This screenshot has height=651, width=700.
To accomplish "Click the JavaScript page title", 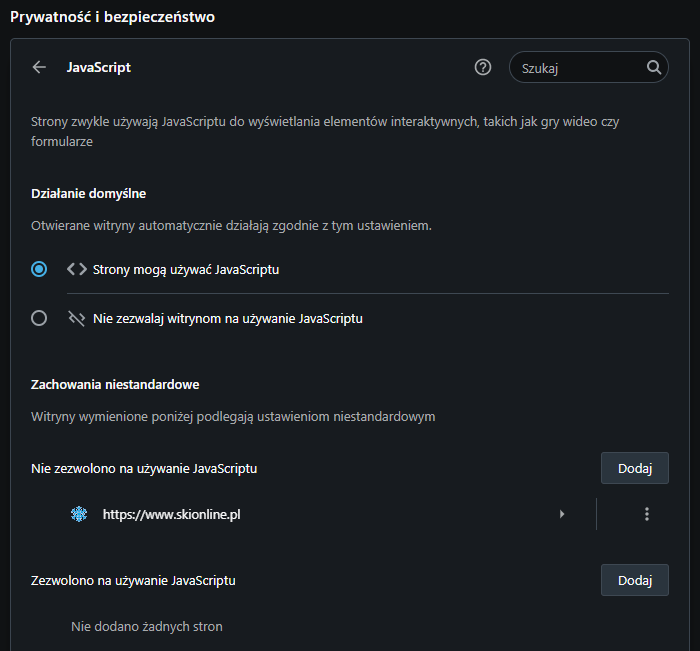I will click(98, 67).
